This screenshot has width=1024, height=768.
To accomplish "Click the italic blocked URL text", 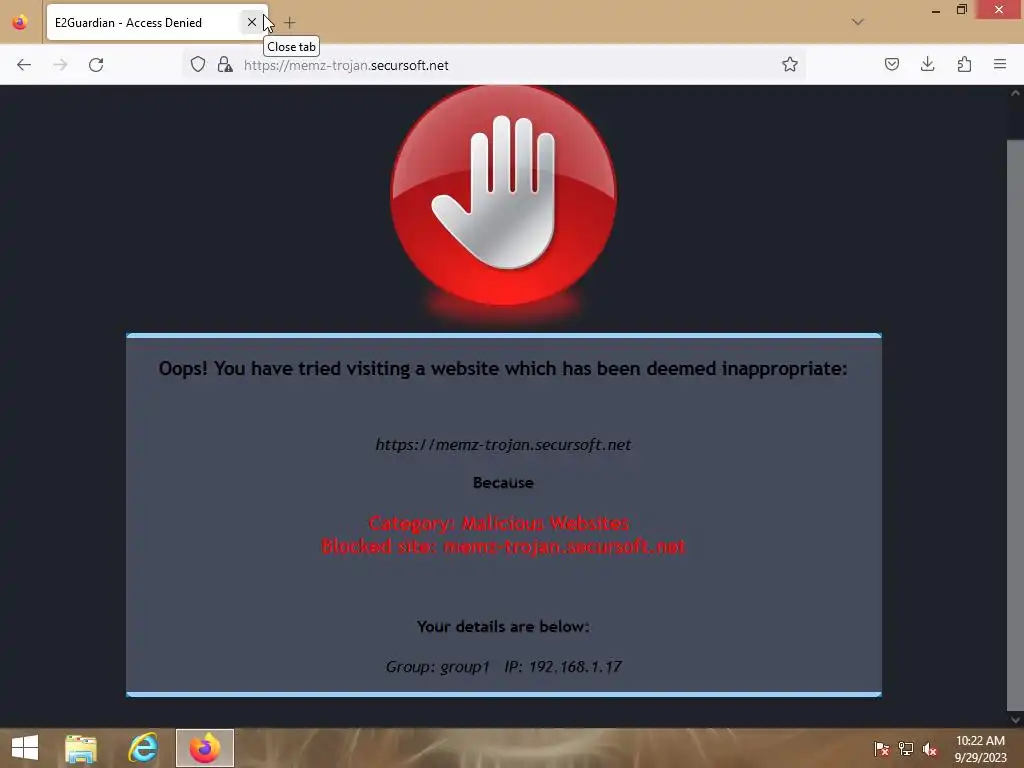I will (503, 445).
